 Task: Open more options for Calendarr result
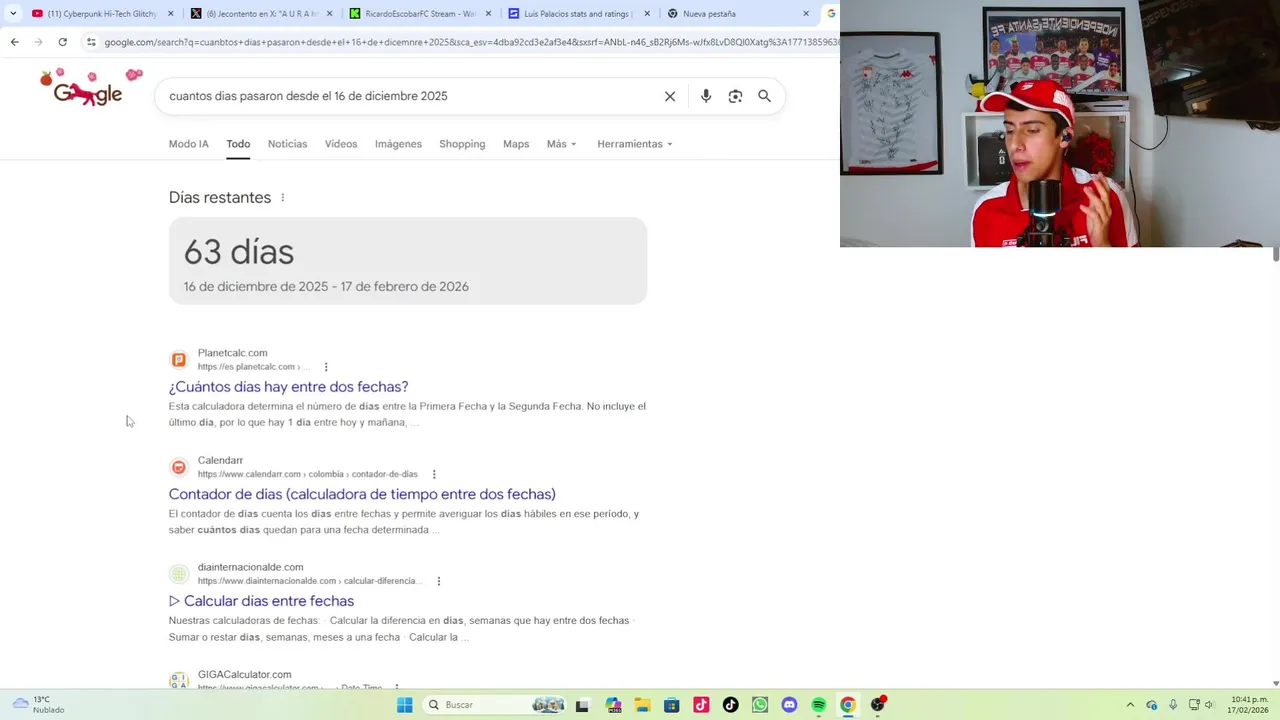[x=434, y=474]
